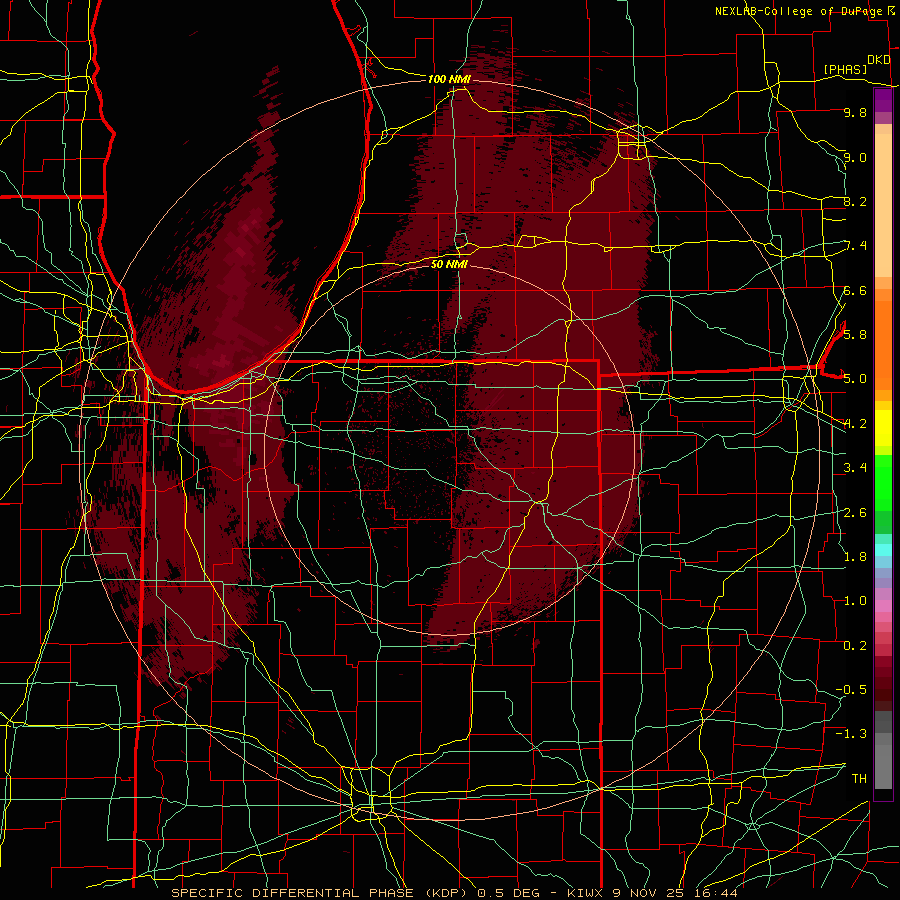Click the 6.6 scale value
The height and width of the screenshot is (900, 900).
[855, 290]
